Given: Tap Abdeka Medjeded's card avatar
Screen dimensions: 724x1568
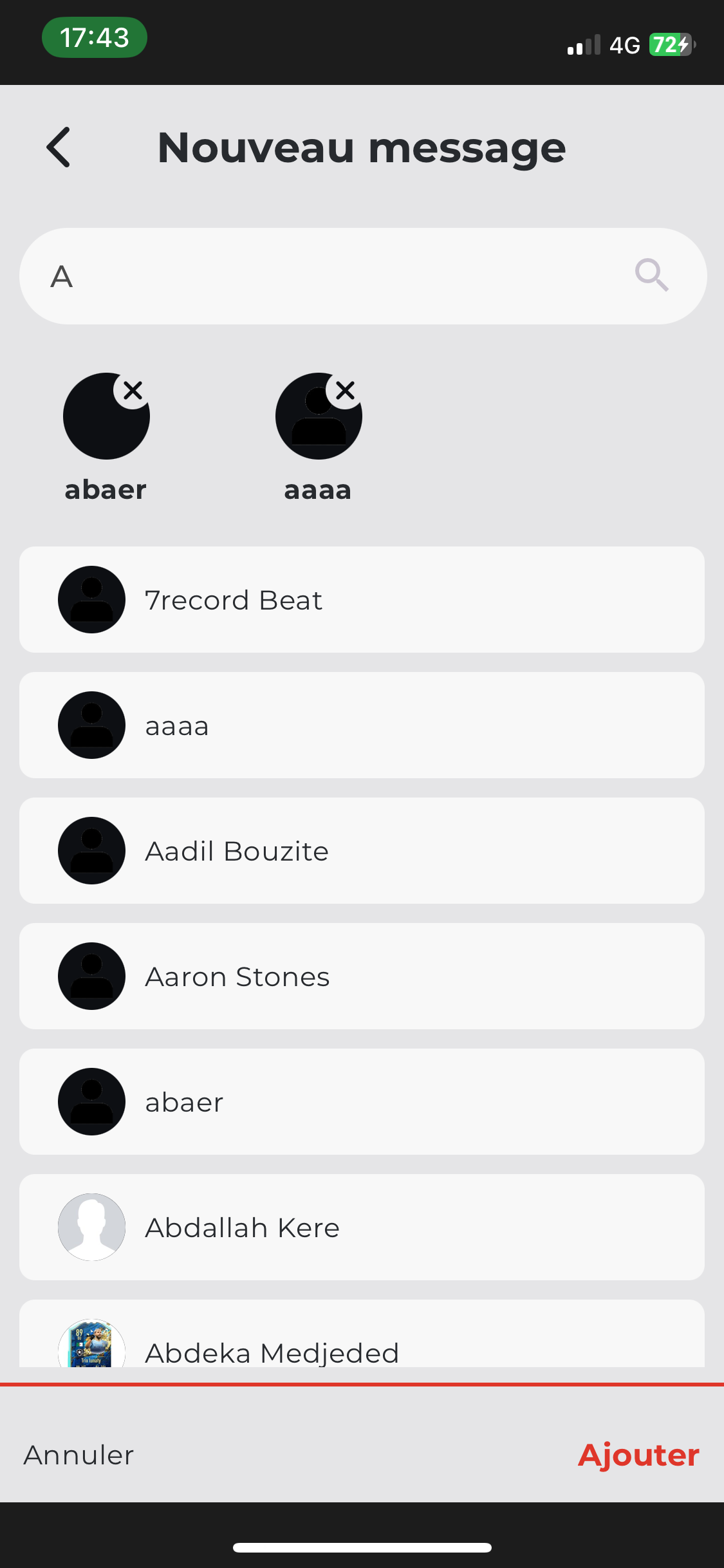Looking at the screenshot, I should tap(91, 1343).
